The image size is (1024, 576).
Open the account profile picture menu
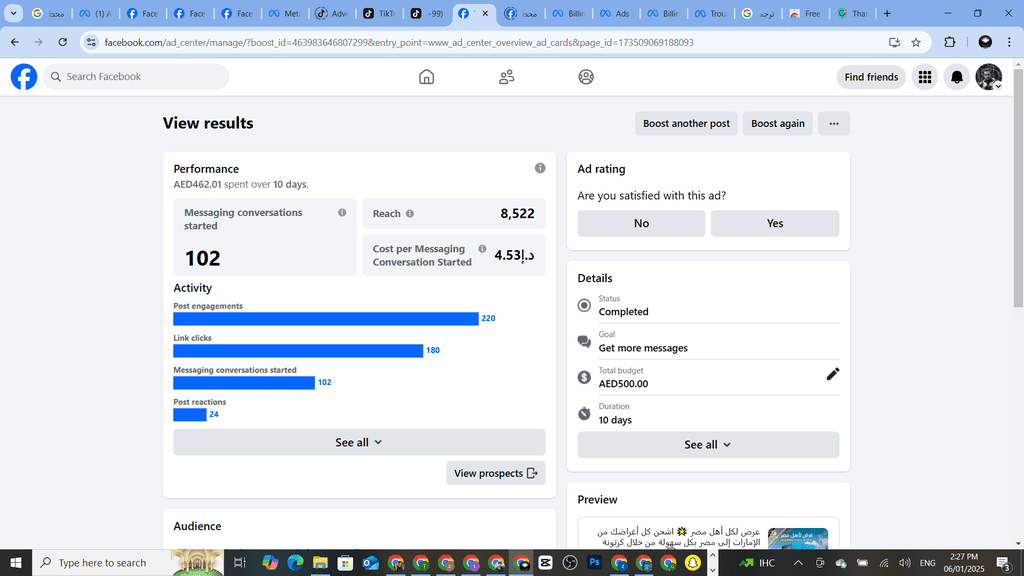coord(989,76)
